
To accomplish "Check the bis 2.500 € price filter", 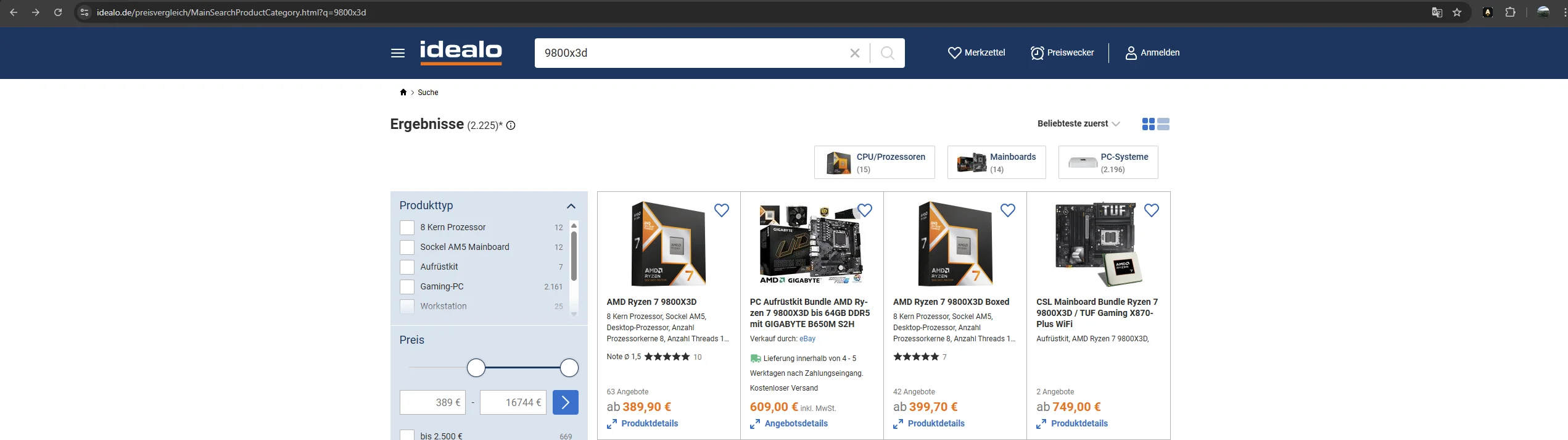I will point(407,435).
